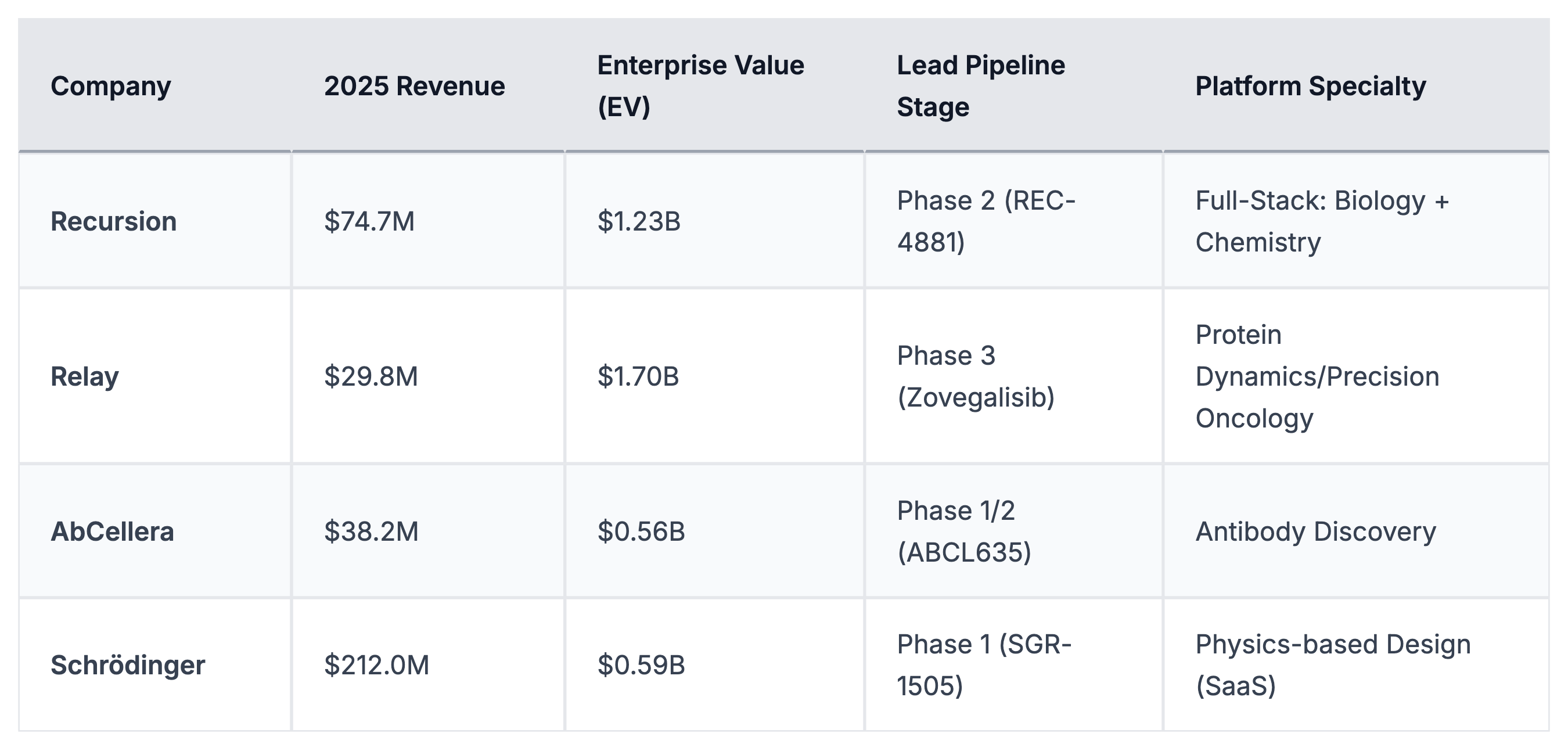Select the $0.56B enterprise value cell
The height and width of the screenshot is (751, 1568).
(641, 531)
